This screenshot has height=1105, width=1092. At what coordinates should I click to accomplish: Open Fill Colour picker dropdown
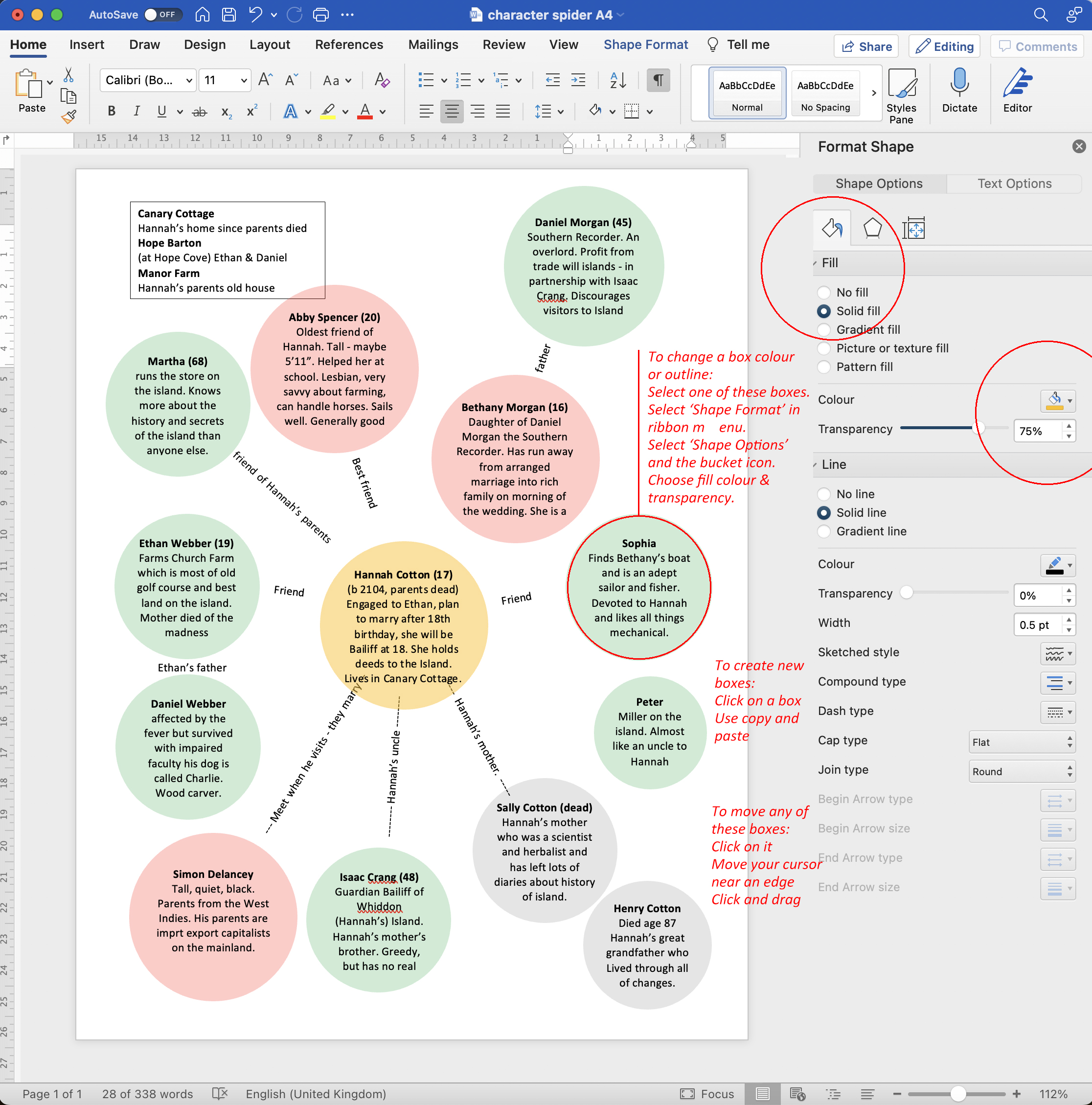click(1058, 400)
